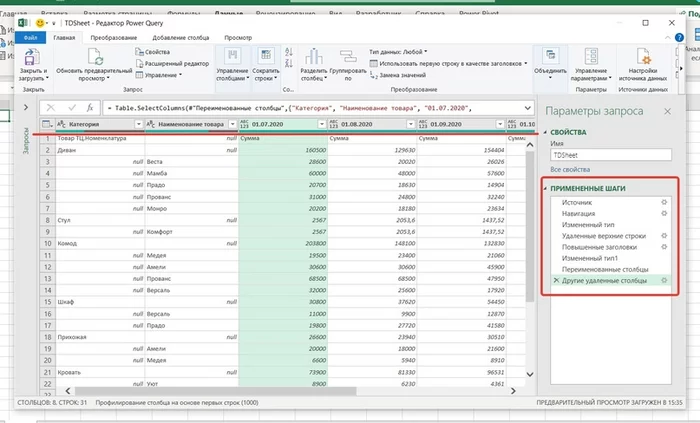Sort descending with the Z-A icon
700x423 pixels.
click(288, 63)
